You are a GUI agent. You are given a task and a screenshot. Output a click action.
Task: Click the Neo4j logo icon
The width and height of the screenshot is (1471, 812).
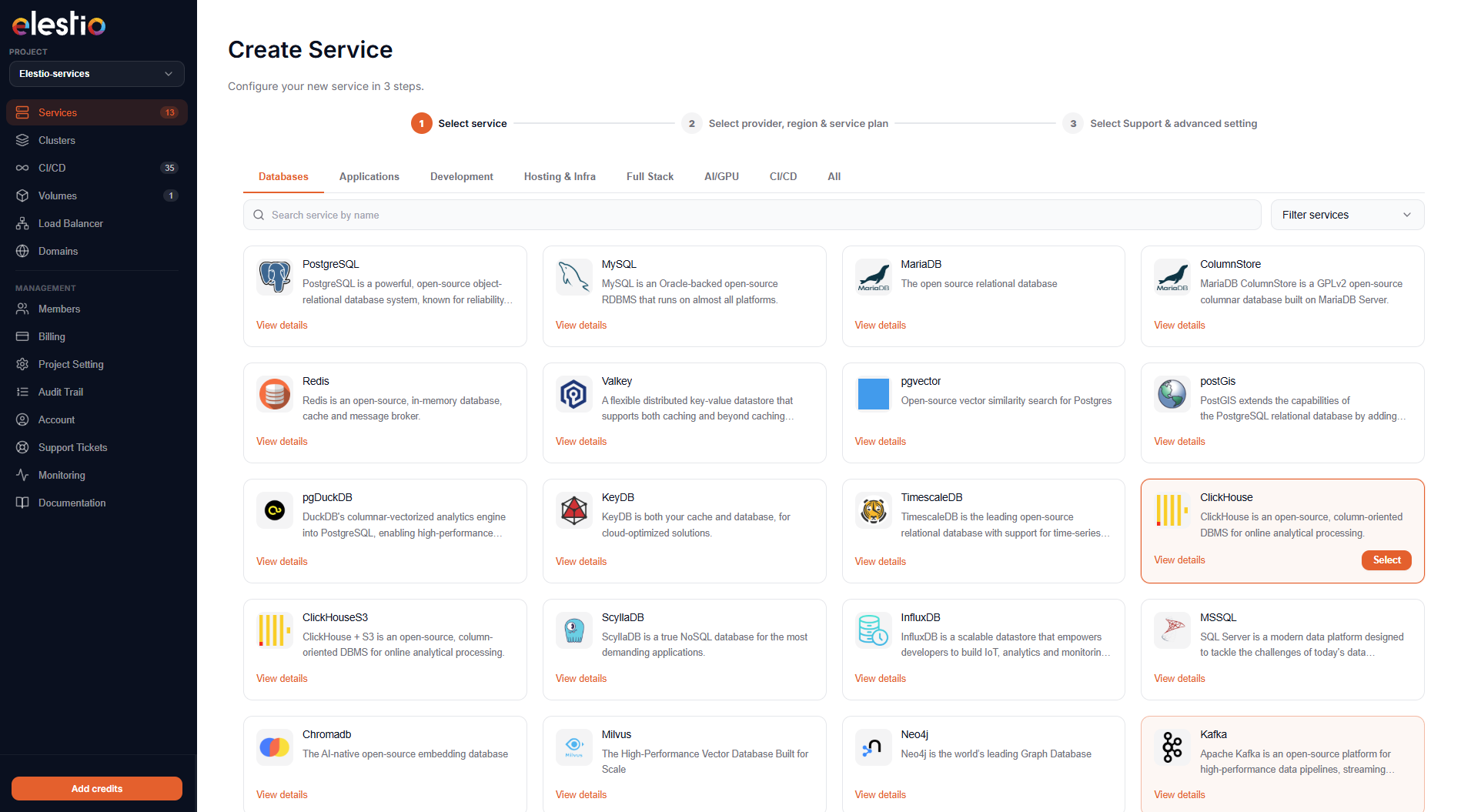[x=874, y=747]
